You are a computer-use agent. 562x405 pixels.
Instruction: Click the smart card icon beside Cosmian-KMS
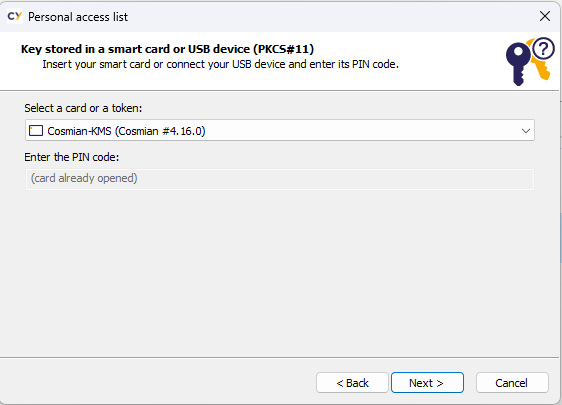36,130
